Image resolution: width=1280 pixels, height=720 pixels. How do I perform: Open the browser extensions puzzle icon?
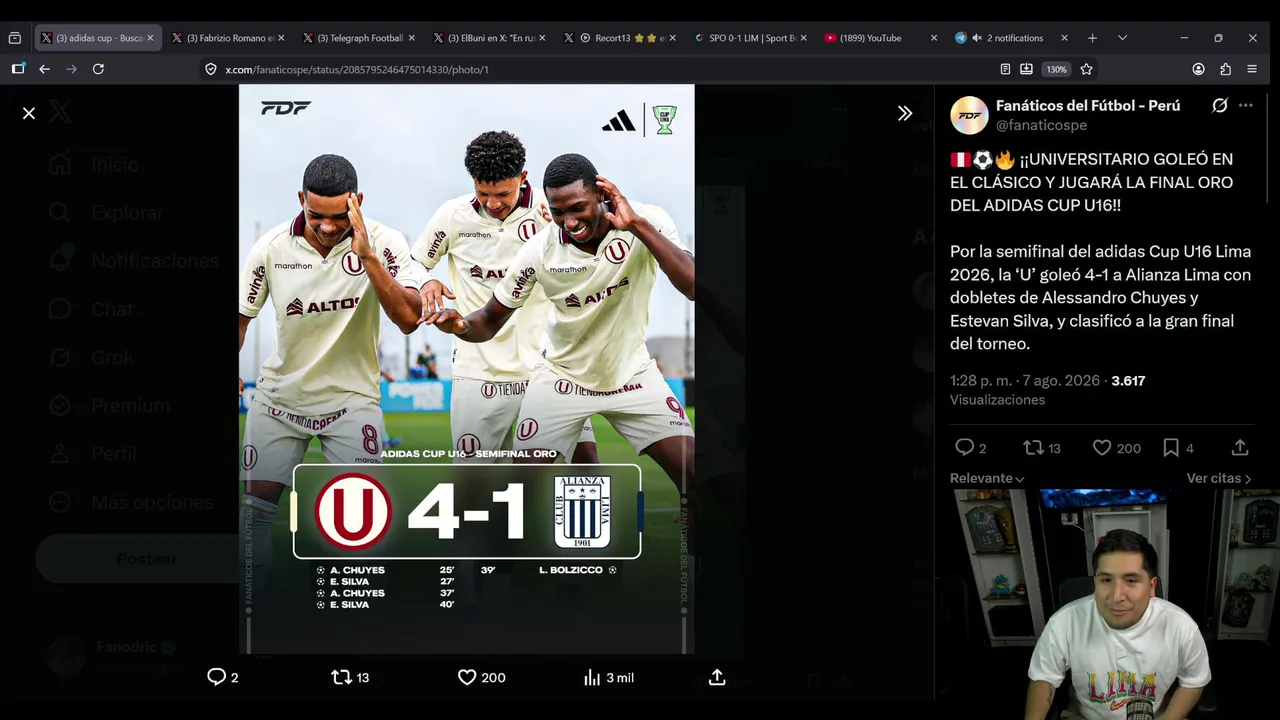point(1225,69)
